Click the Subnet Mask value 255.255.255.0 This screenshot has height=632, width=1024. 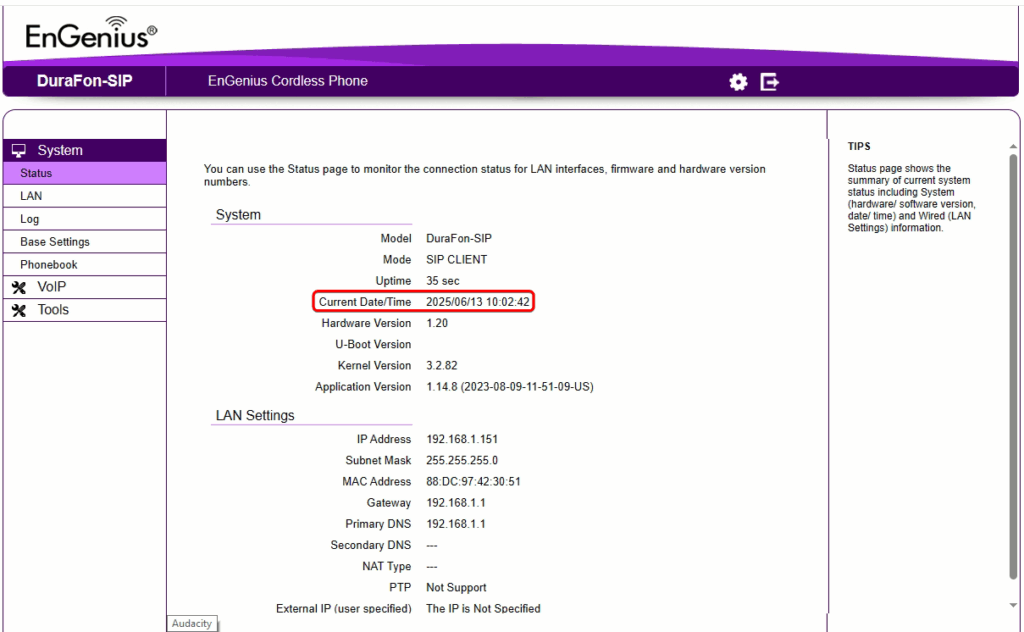pos(462,460)
